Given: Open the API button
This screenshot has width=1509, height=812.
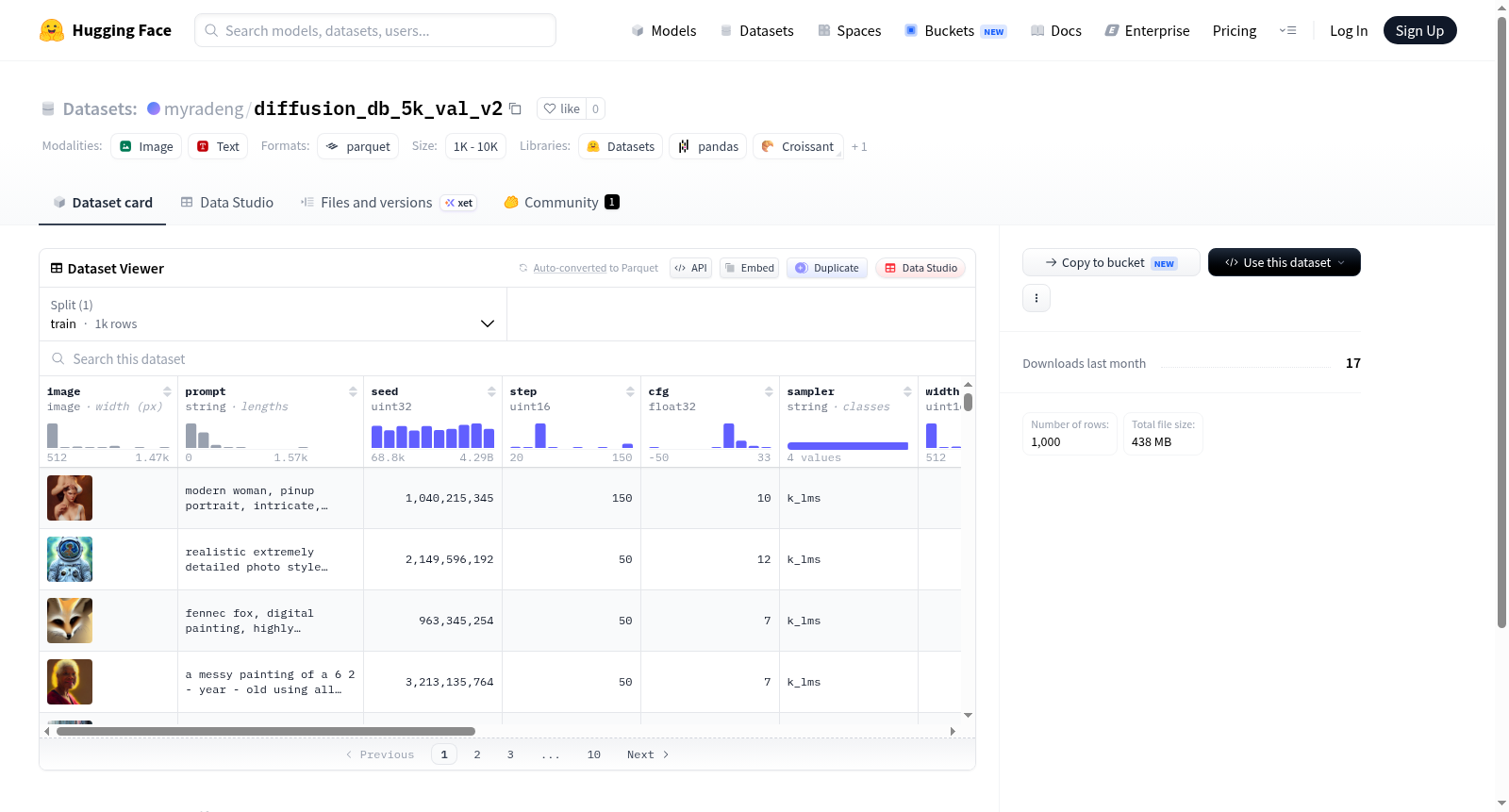Looking at the screenshot, I should (x=690, y=268).
